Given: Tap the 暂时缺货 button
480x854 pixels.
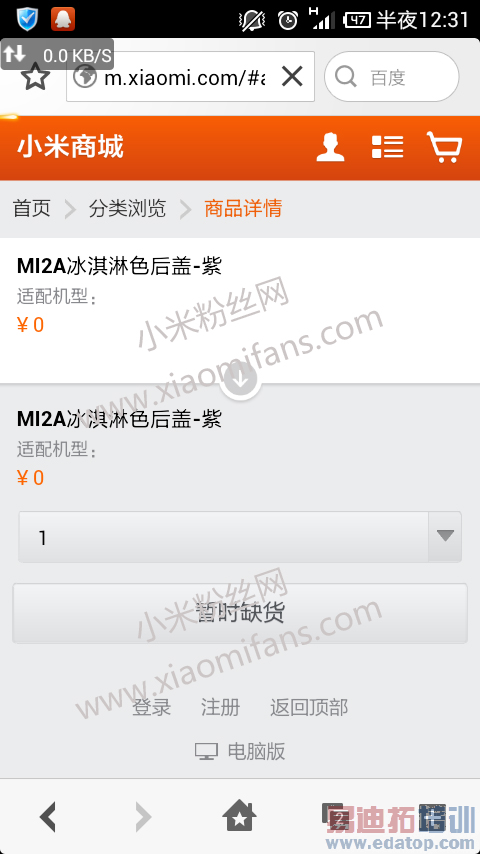Looking at the screenshot, I should click(240, 613).
